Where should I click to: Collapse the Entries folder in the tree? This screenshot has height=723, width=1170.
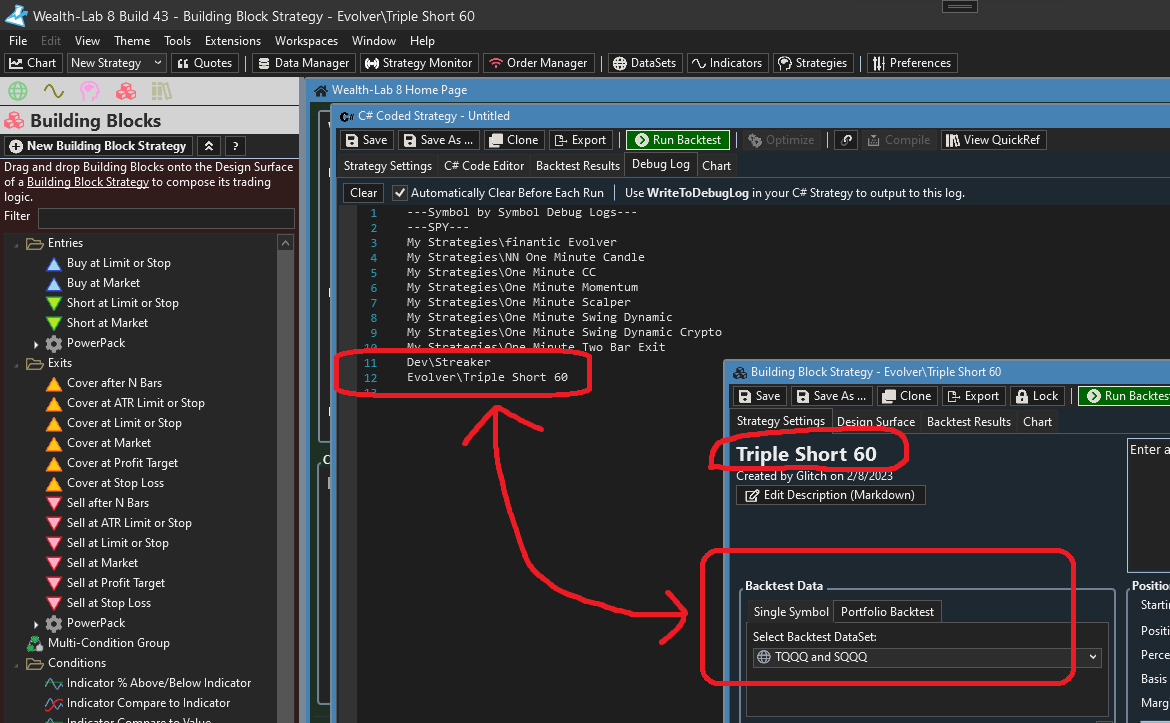click(x=17, y=243)
